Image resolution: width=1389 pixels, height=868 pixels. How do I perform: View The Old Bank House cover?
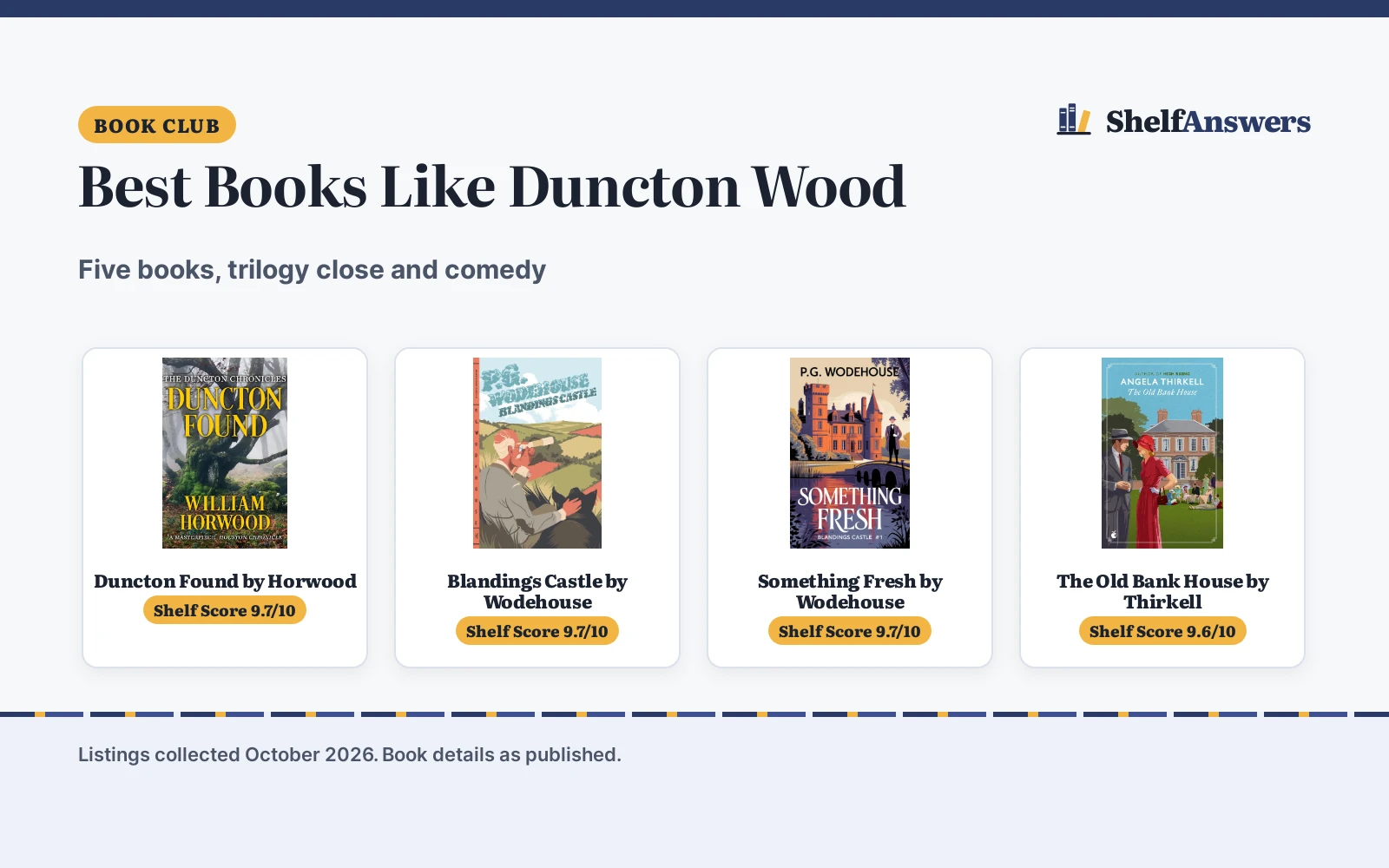click(1162, 453)
